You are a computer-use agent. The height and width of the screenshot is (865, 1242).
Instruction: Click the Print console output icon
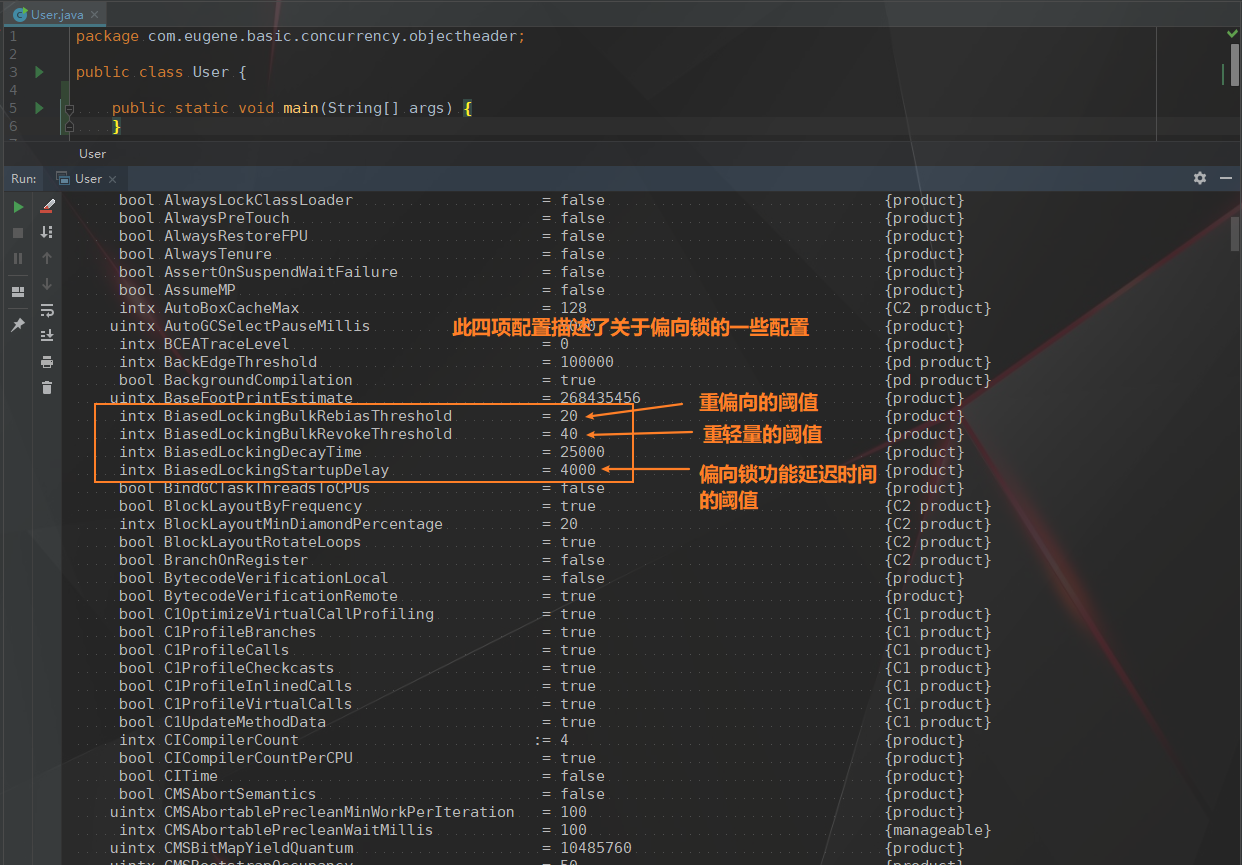[x=47, y=362]
